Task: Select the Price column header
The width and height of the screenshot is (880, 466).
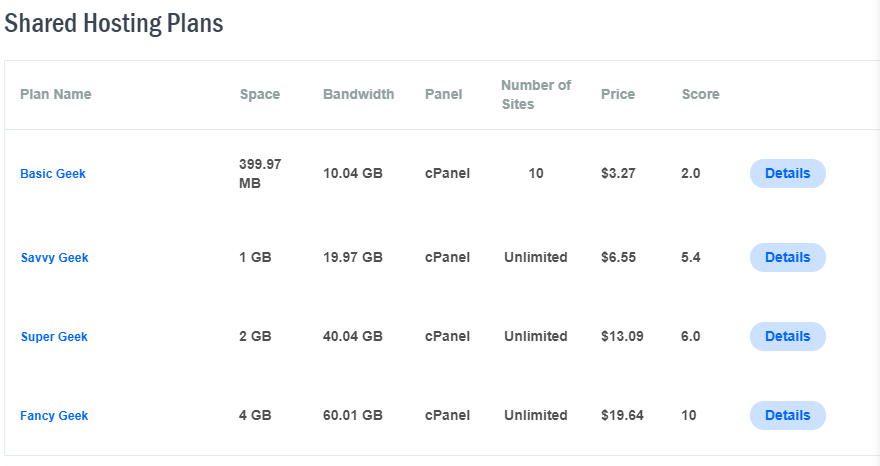Action: tap(618, 95)
